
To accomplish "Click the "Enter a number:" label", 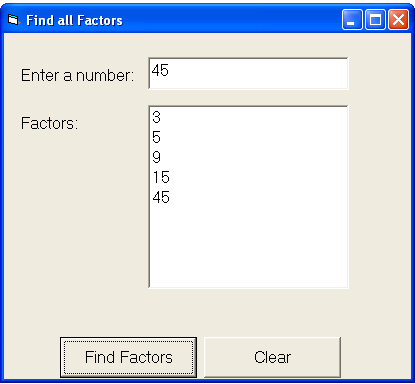I will click(x=77, y=75).
